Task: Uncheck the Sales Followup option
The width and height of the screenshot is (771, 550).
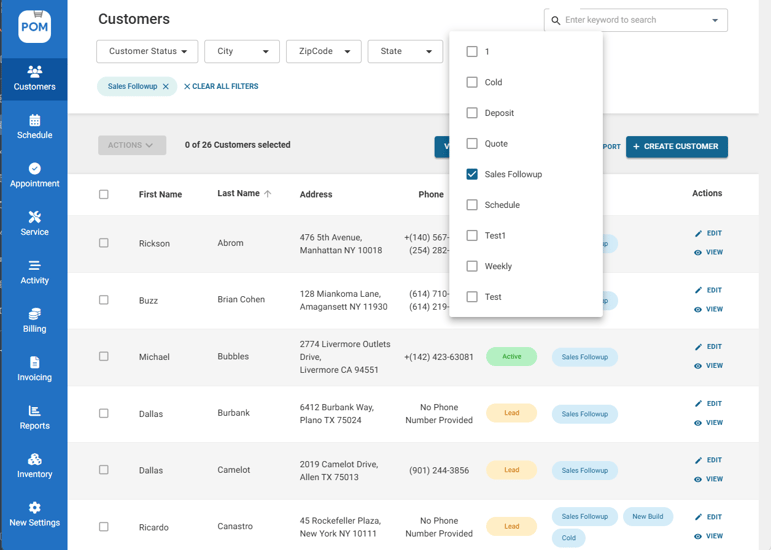Action: point(472,174)
